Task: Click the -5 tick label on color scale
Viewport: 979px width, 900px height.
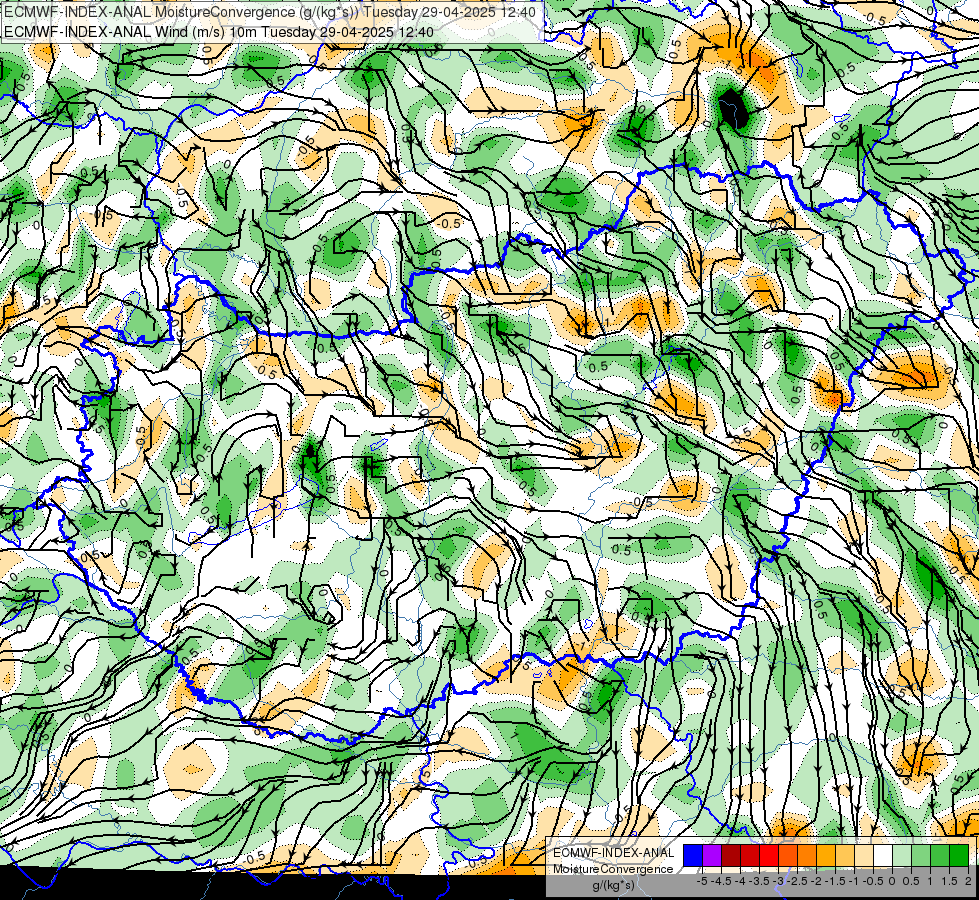Action: coord(702,881)
